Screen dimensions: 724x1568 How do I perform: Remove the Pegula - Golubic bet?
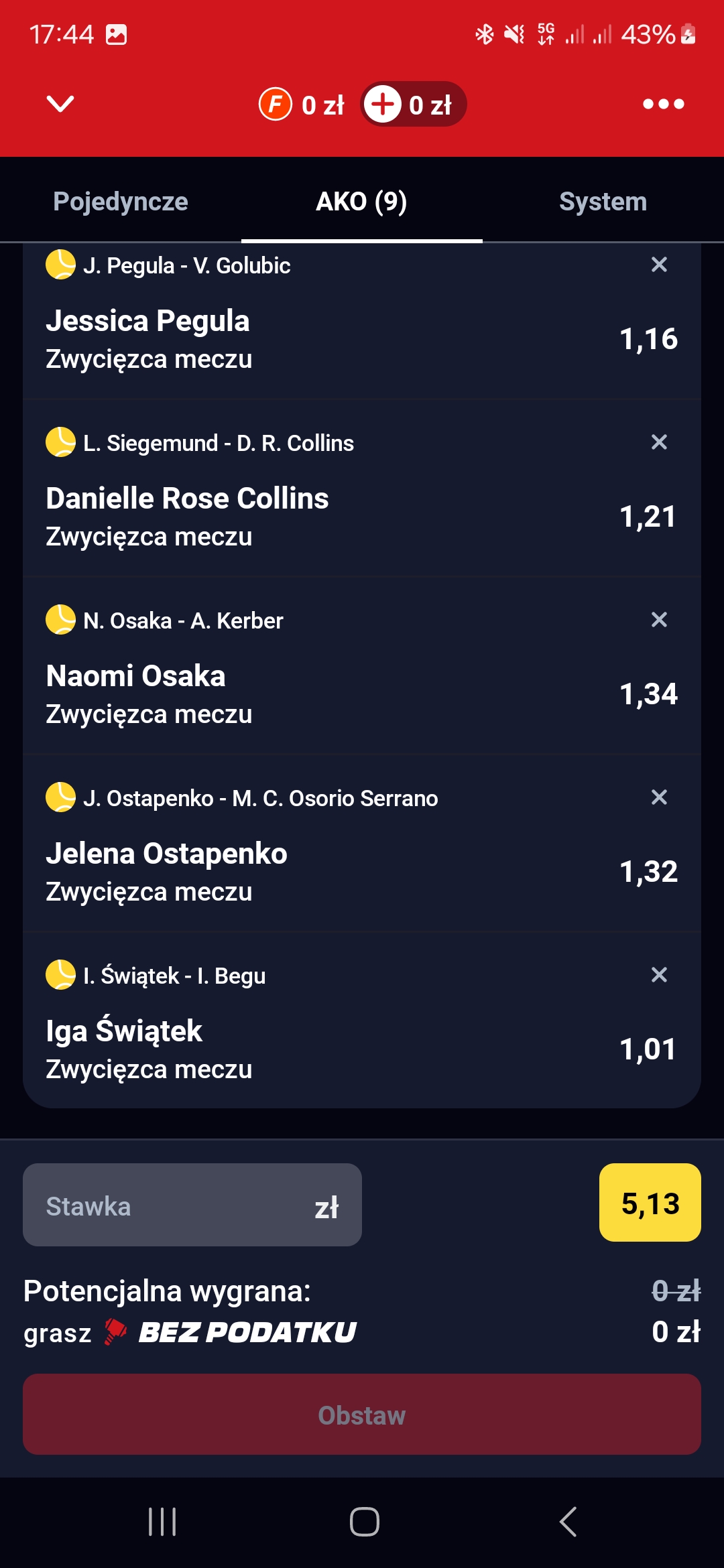click(x=659, y=265)
